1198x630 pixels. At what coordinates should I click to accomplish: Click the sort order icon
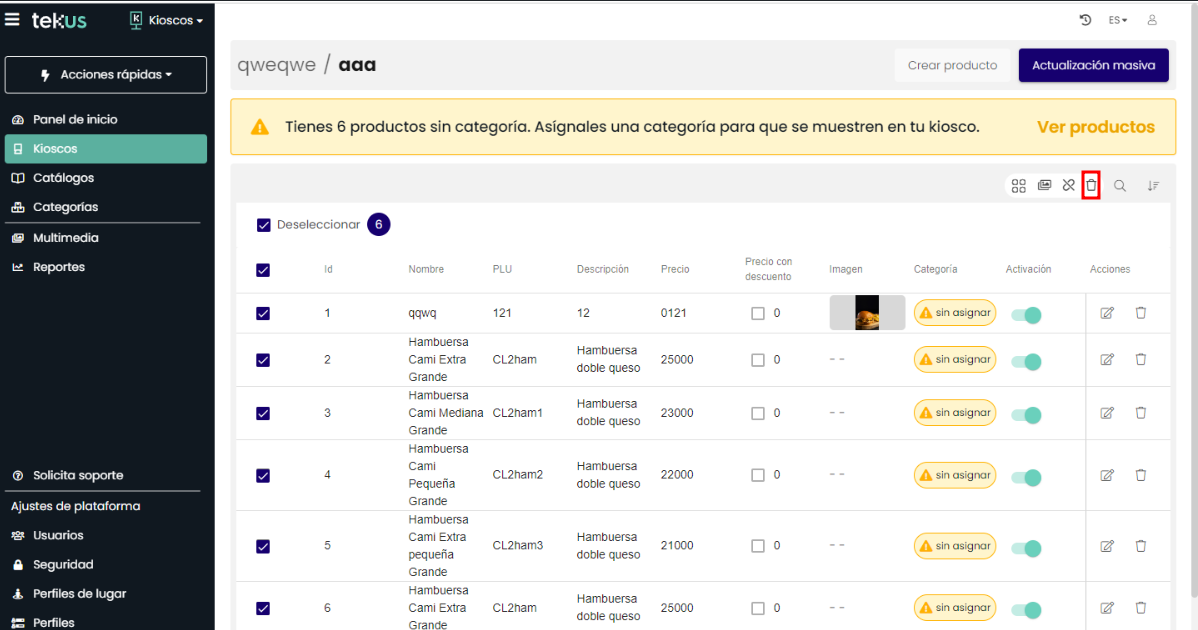(1153, 185)
